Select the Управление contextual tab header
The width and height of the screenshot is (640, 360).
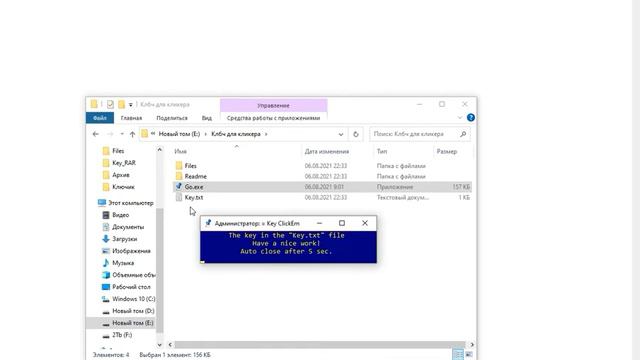tap(273, 105)
